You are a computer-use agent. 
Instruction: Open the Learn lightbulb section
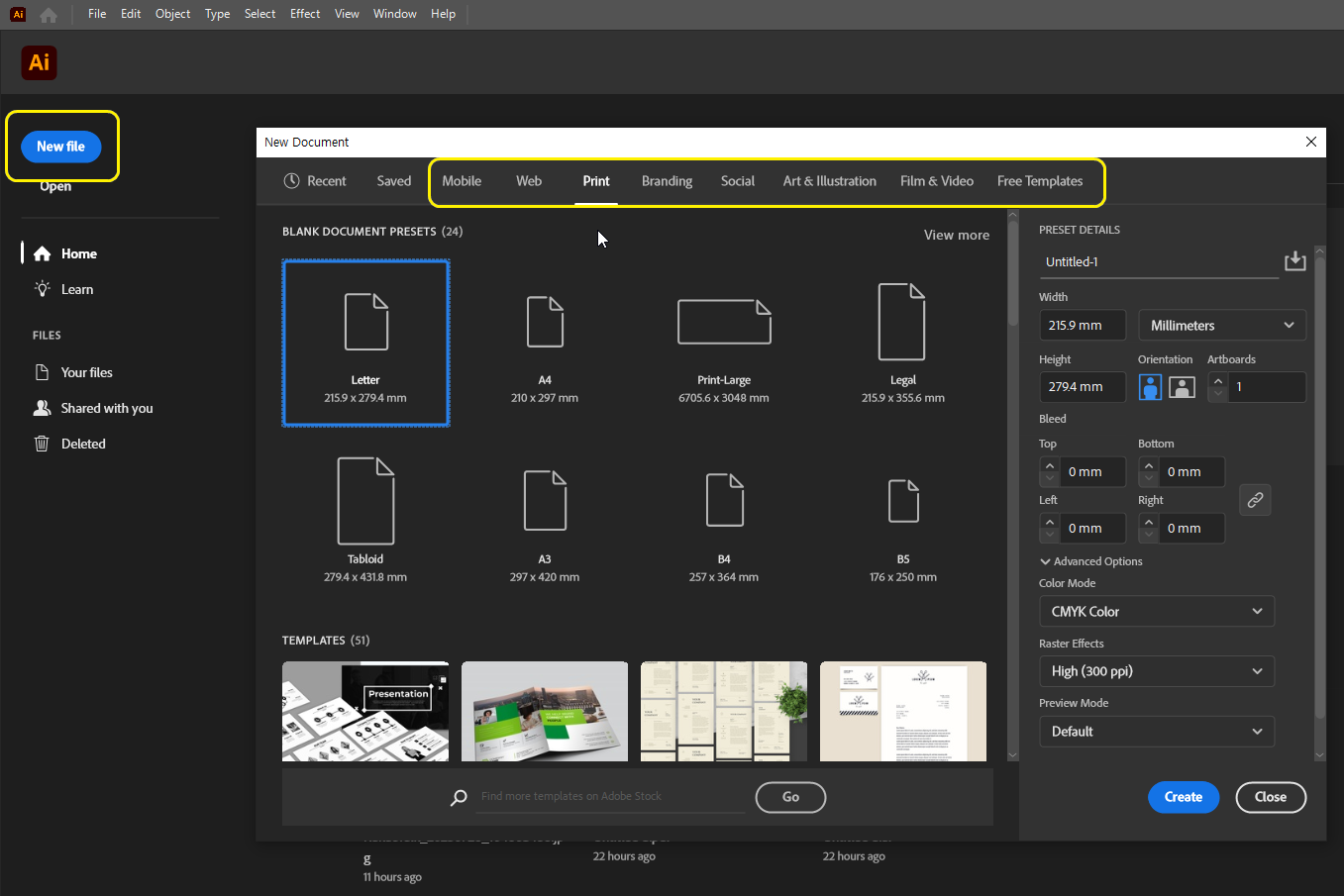click(63, 289)
